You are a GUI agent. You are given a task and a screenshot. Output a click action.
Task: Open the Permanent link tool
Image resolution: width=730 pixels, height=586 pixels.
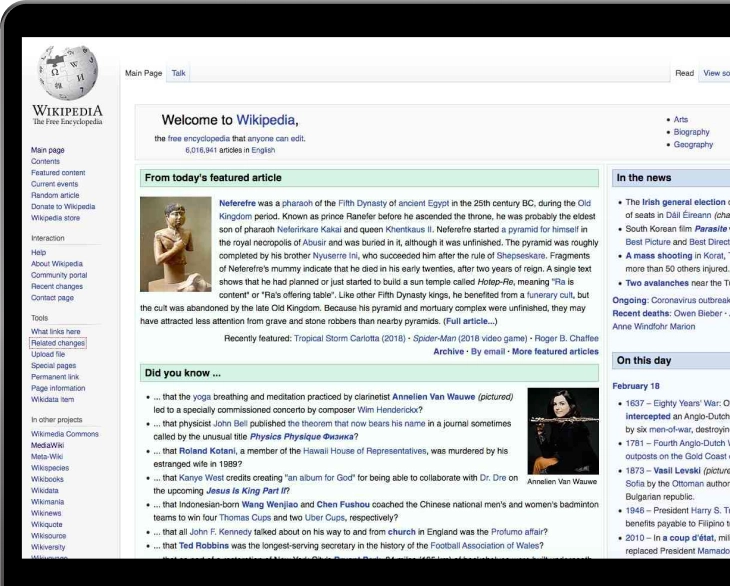tap(56, 376)
